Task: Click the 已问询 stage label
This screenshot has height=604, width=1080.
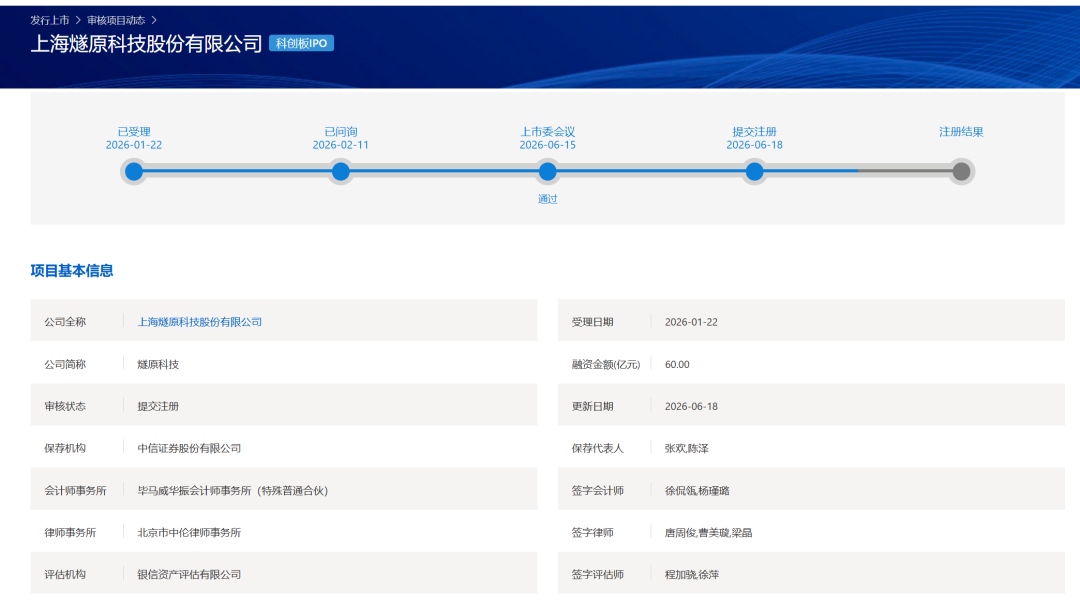Action: [340, 132]
